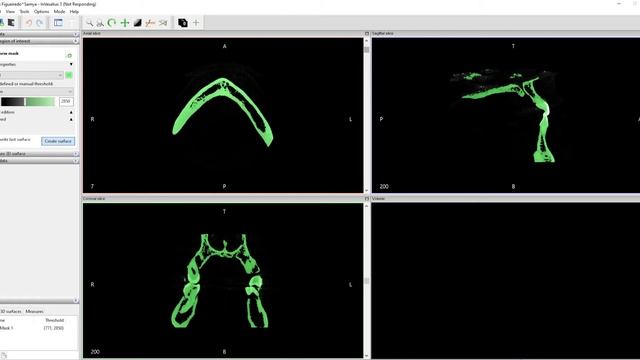Image resolution: width=640 pixels, height=360 pixels.
Task: Click the Threshold column header
Action: 54,320
